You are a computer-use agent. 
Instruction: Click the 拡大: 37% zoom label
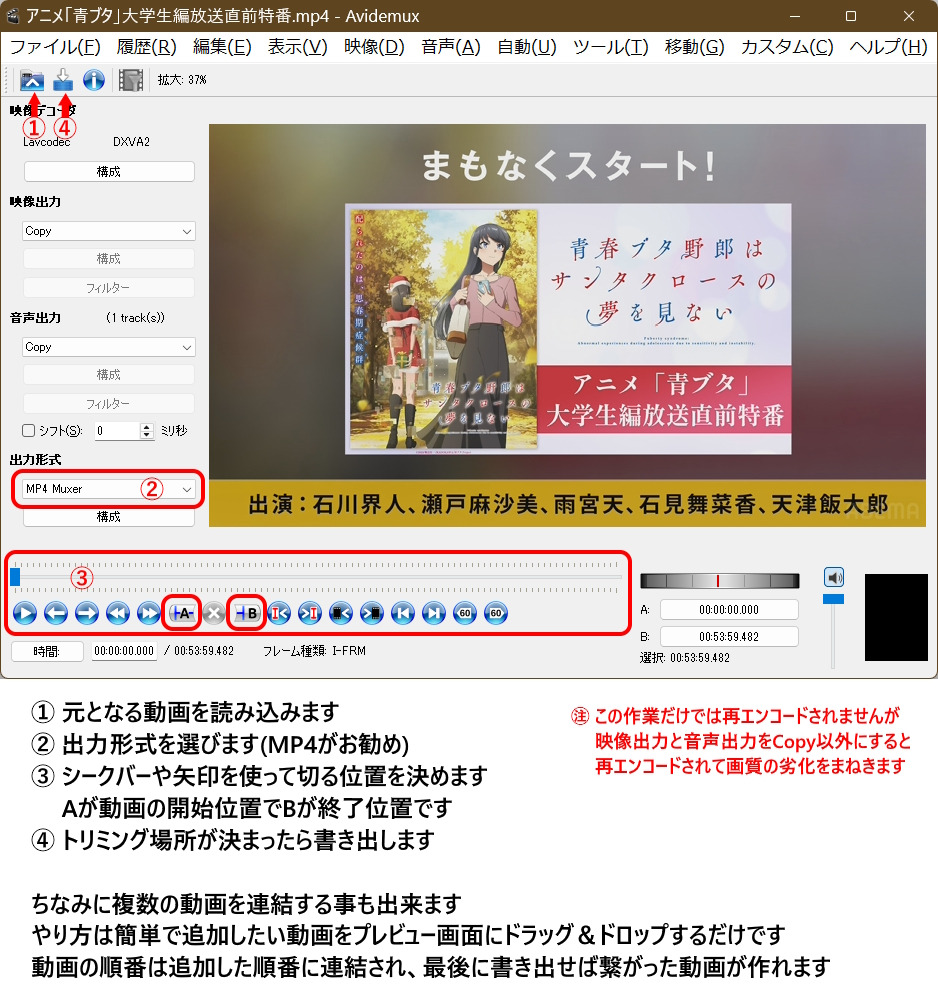coord(182,80)
